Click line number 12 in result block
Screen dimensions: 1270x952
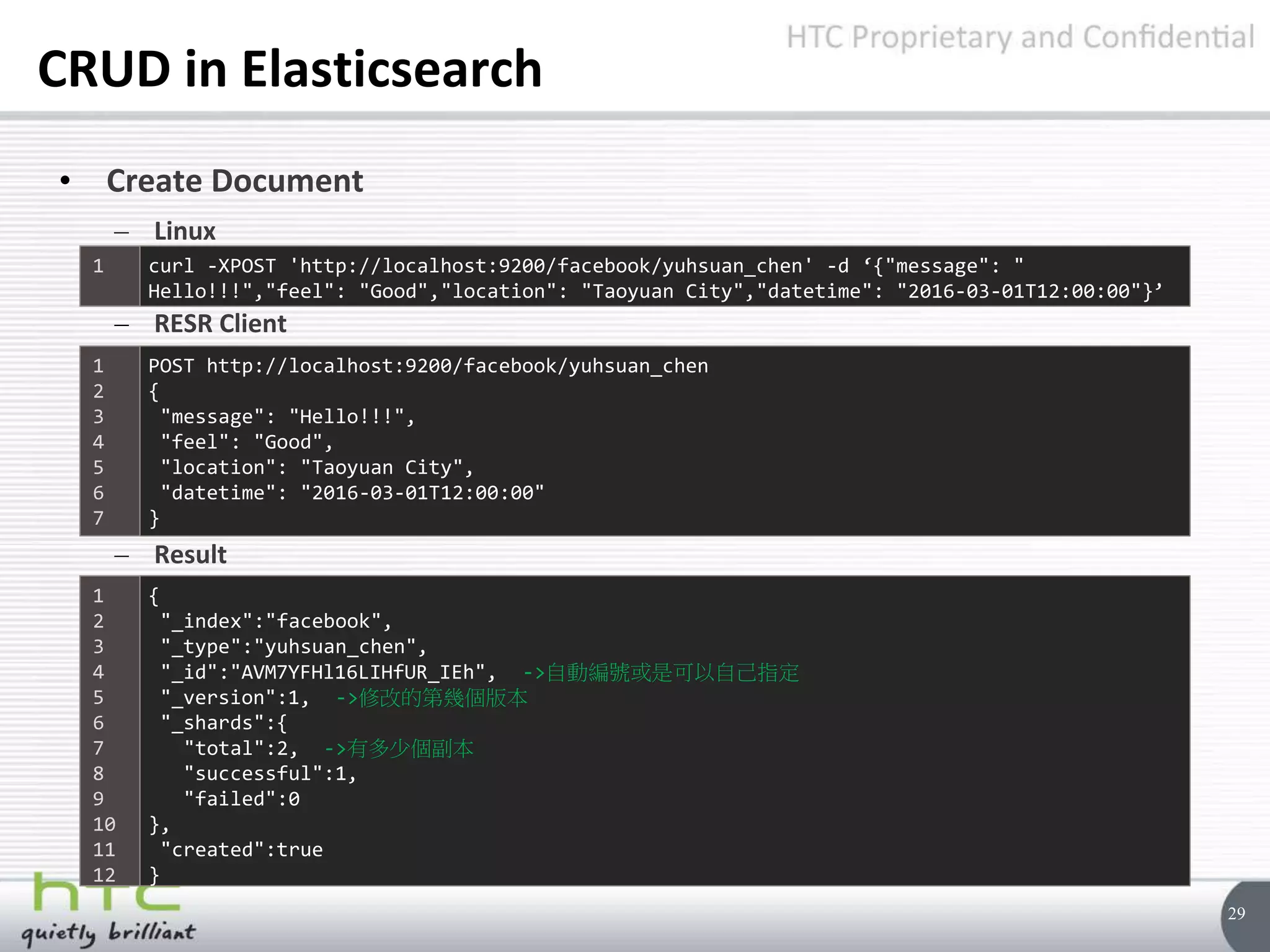point(104,875)
